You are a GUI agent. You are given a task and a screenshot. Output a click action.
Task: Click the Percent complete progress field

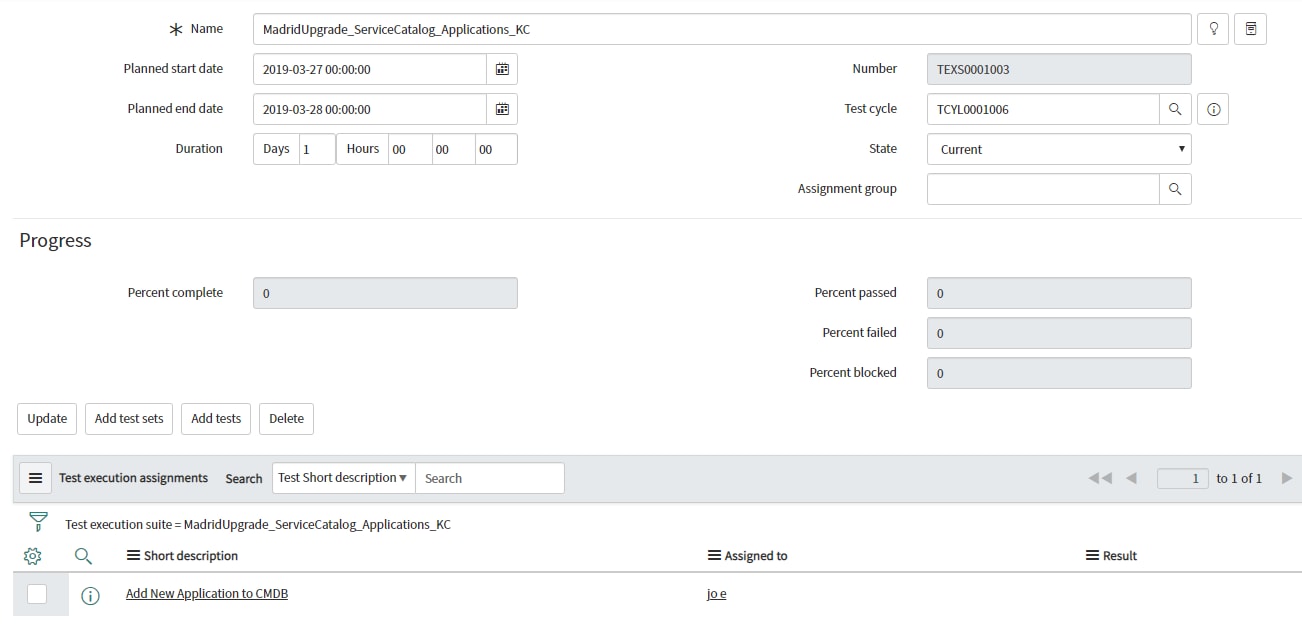pyautogui.click(x=385, y=292)
